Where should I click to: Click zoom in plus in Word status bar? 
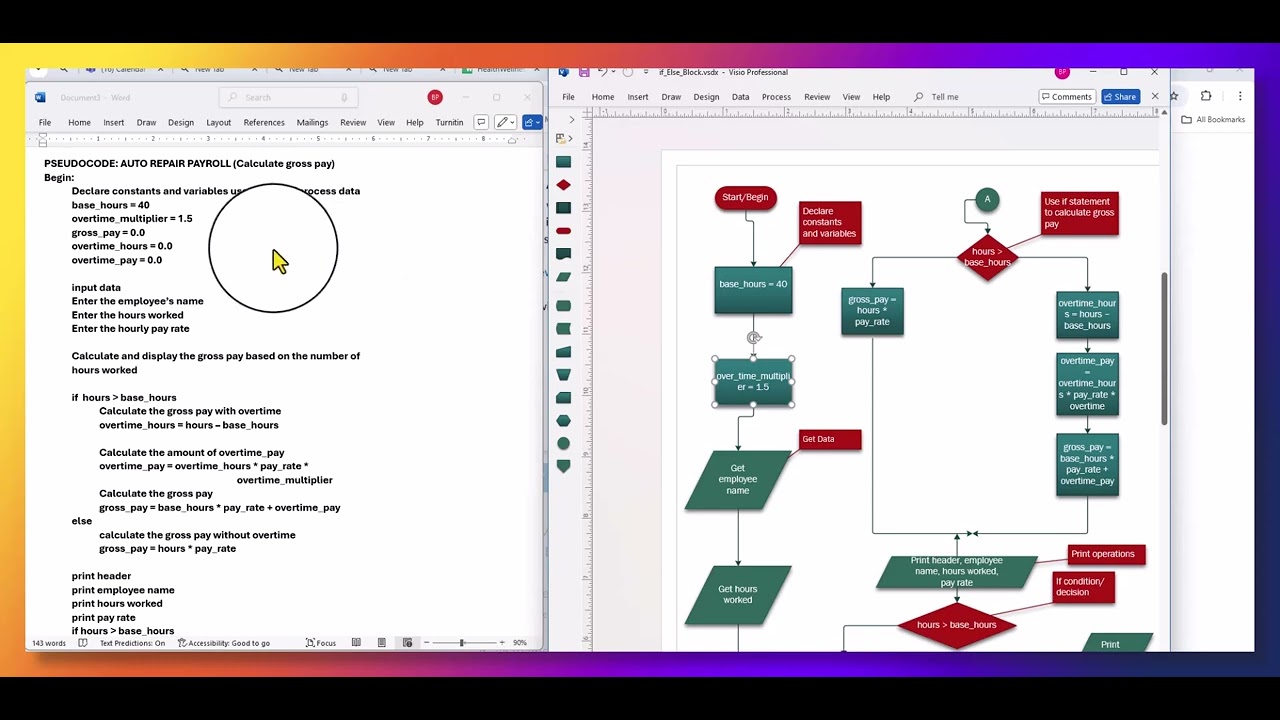(501, 643)
